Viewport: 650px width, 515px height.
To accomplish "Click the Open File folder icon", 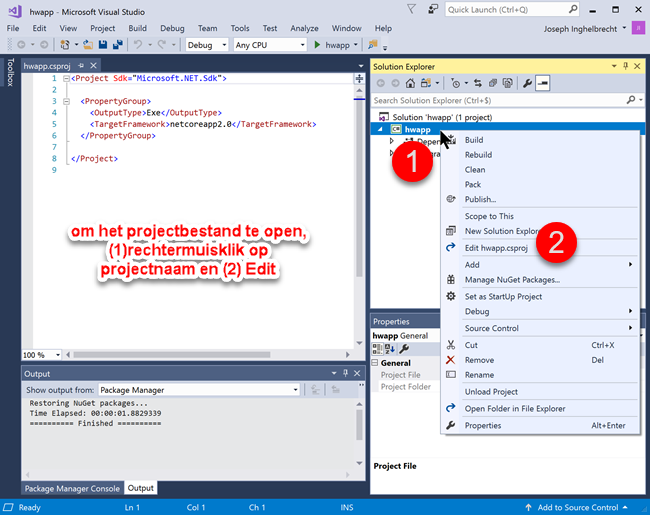I will point(88,45).
